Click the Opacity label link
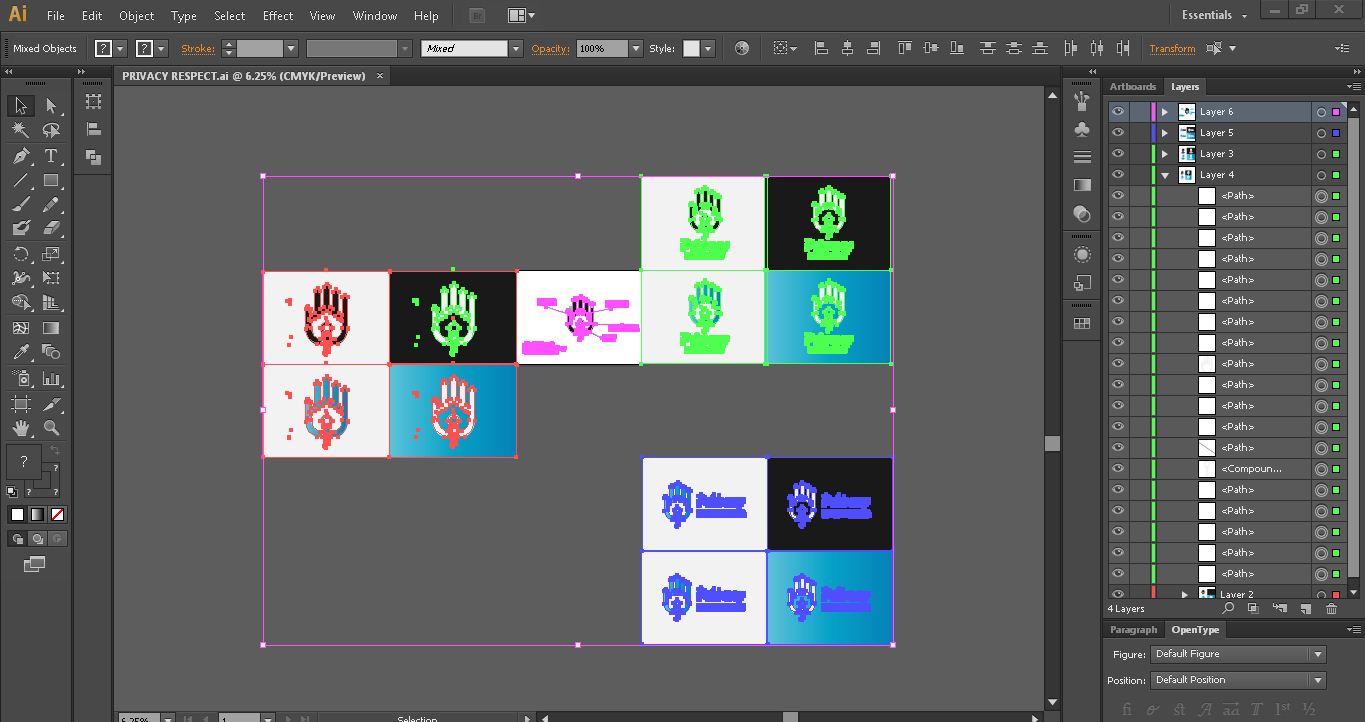Viewport: 1365px width, 722px height. tap(550, 48)
